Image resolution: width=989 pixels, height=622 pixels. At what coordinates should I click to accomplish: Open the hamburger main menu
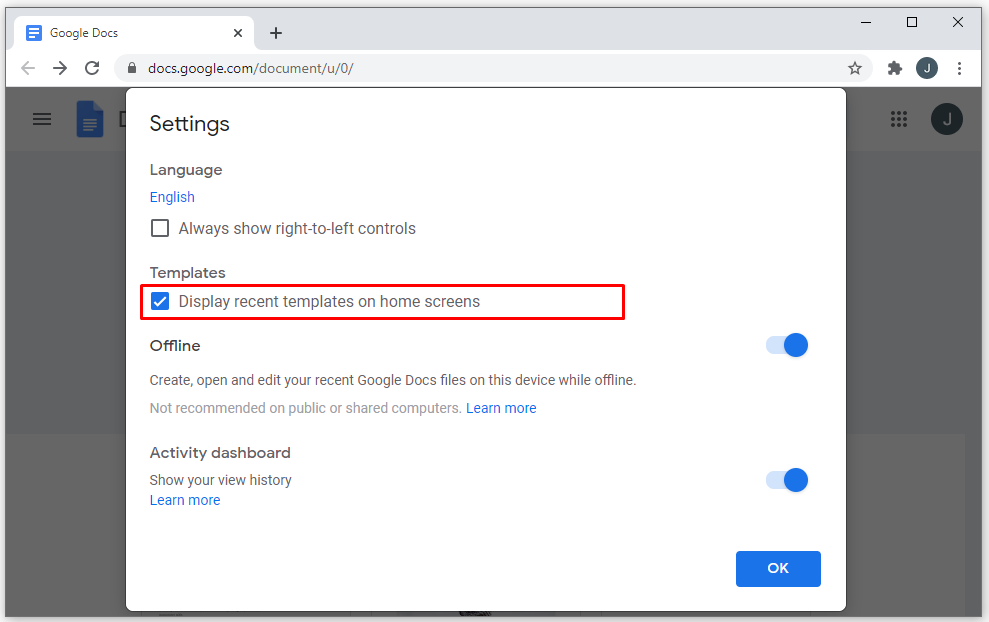42,119
